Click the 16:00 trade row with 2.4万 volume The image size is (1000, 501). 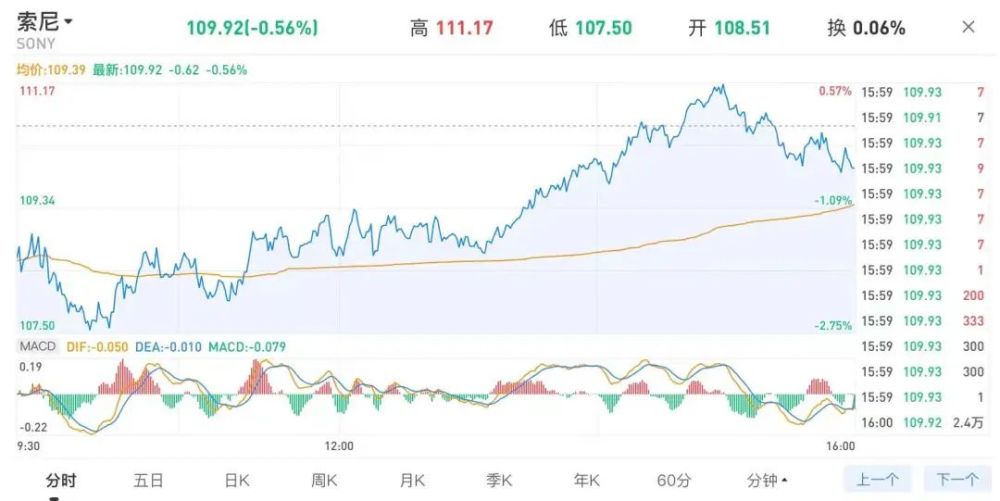pos(925,422)
